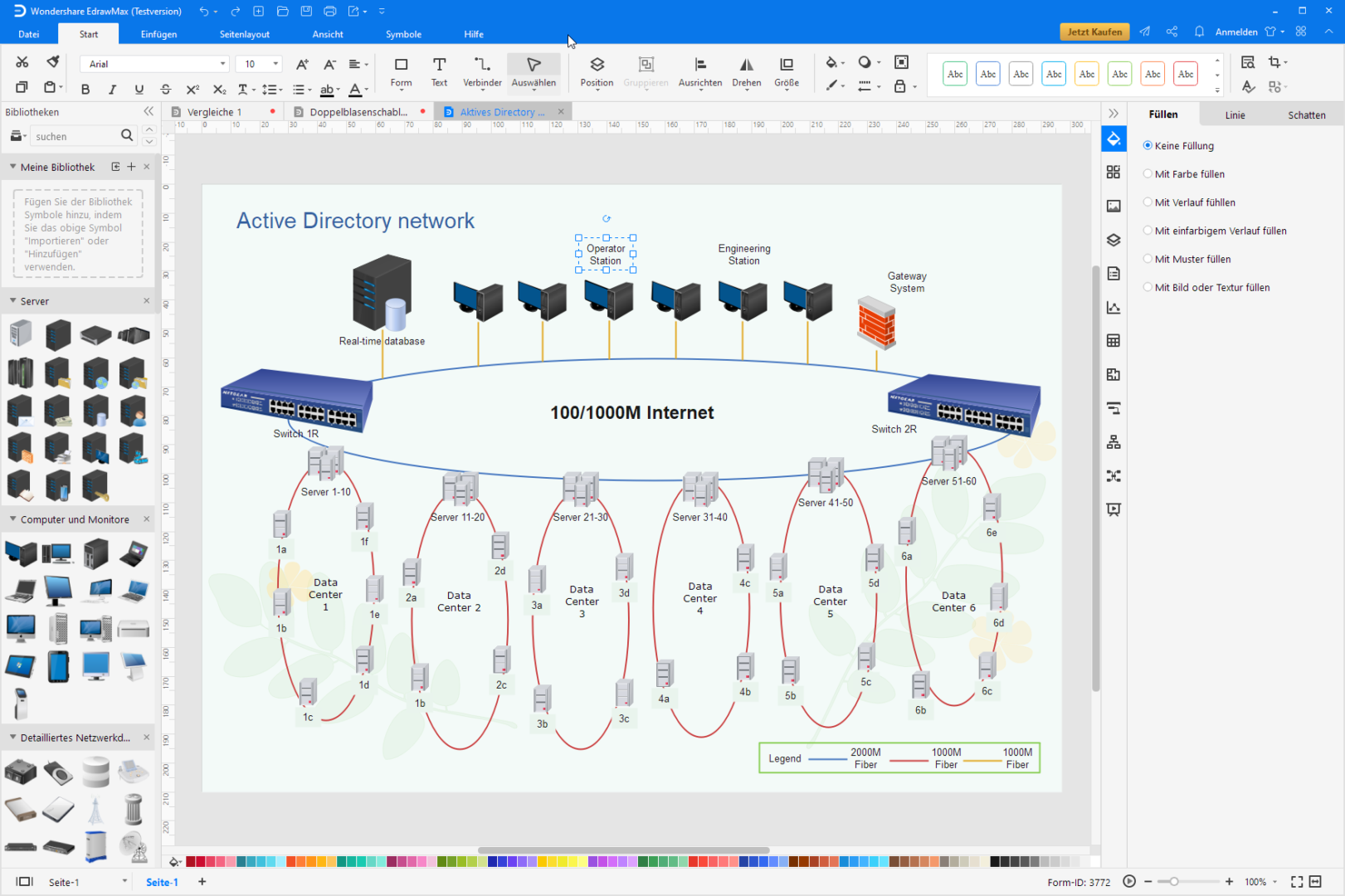Choose 'Mit Verlauf fühllen' fill option

1148,202
